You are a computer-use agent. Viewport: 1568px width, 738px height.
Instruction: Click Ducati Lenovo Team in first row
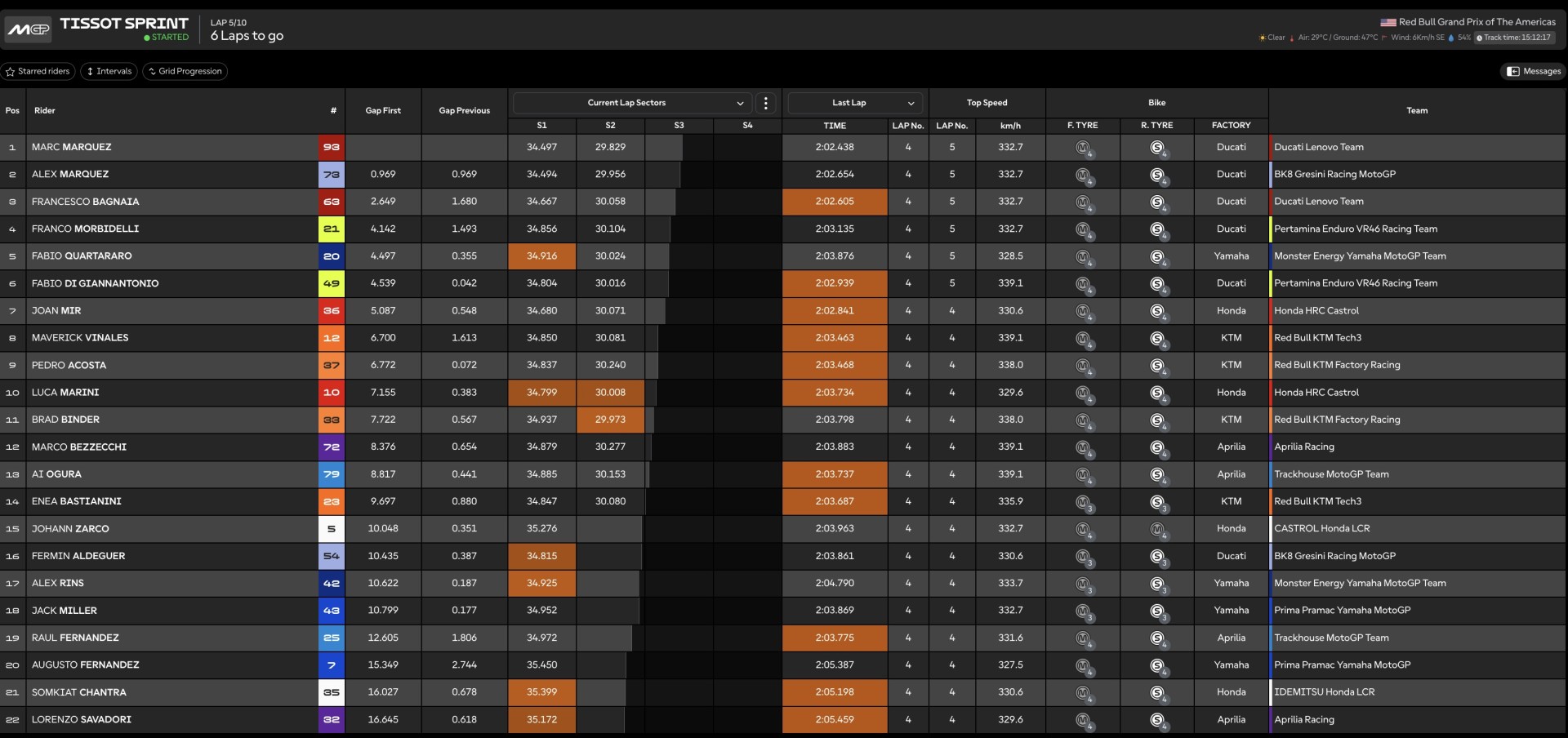point(1319,147)
